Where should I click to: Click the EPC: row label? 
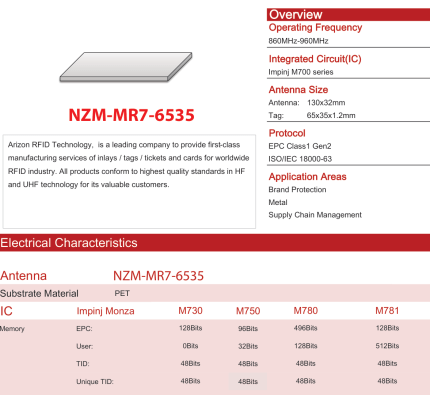point(84,329)
